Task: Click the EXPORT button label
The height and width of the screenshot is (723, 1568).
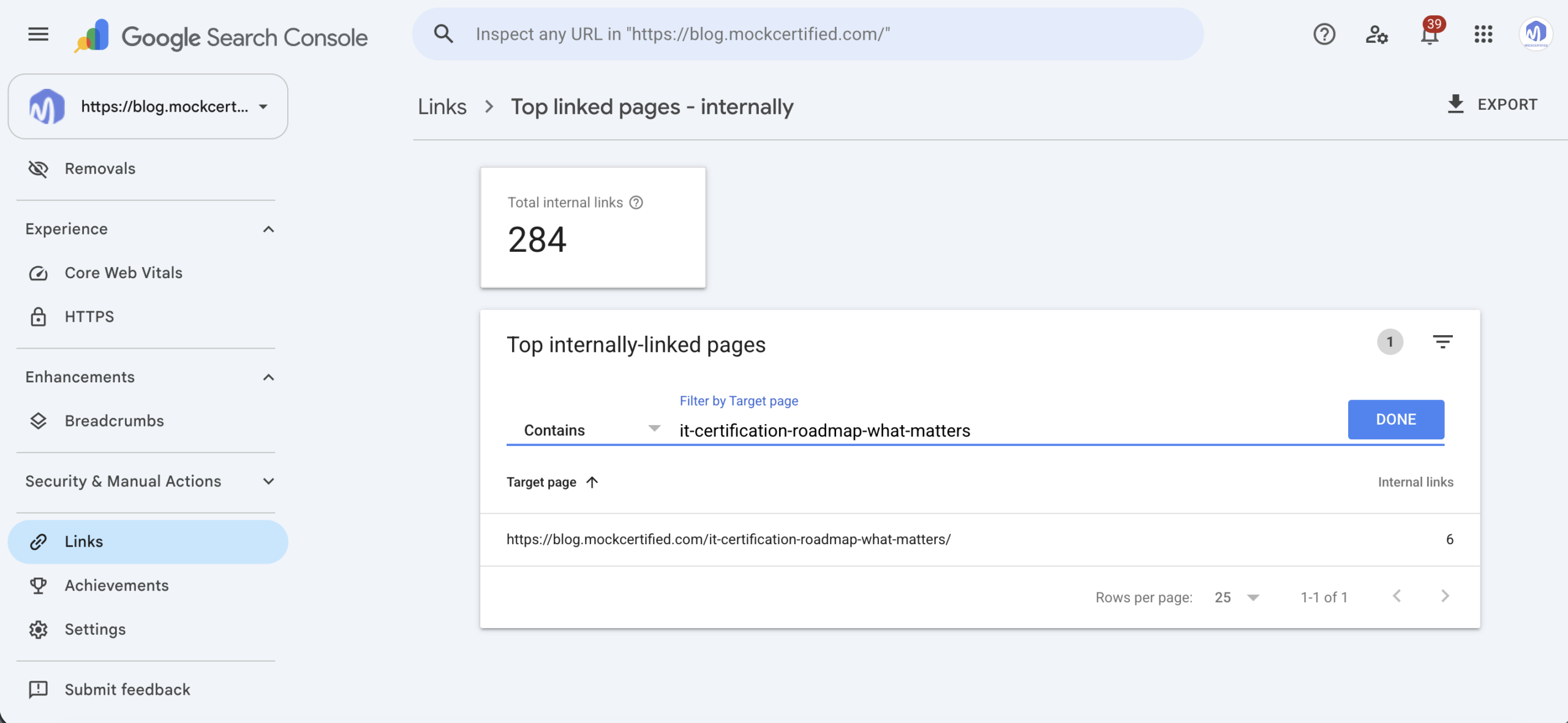Action: (1508, 105)
